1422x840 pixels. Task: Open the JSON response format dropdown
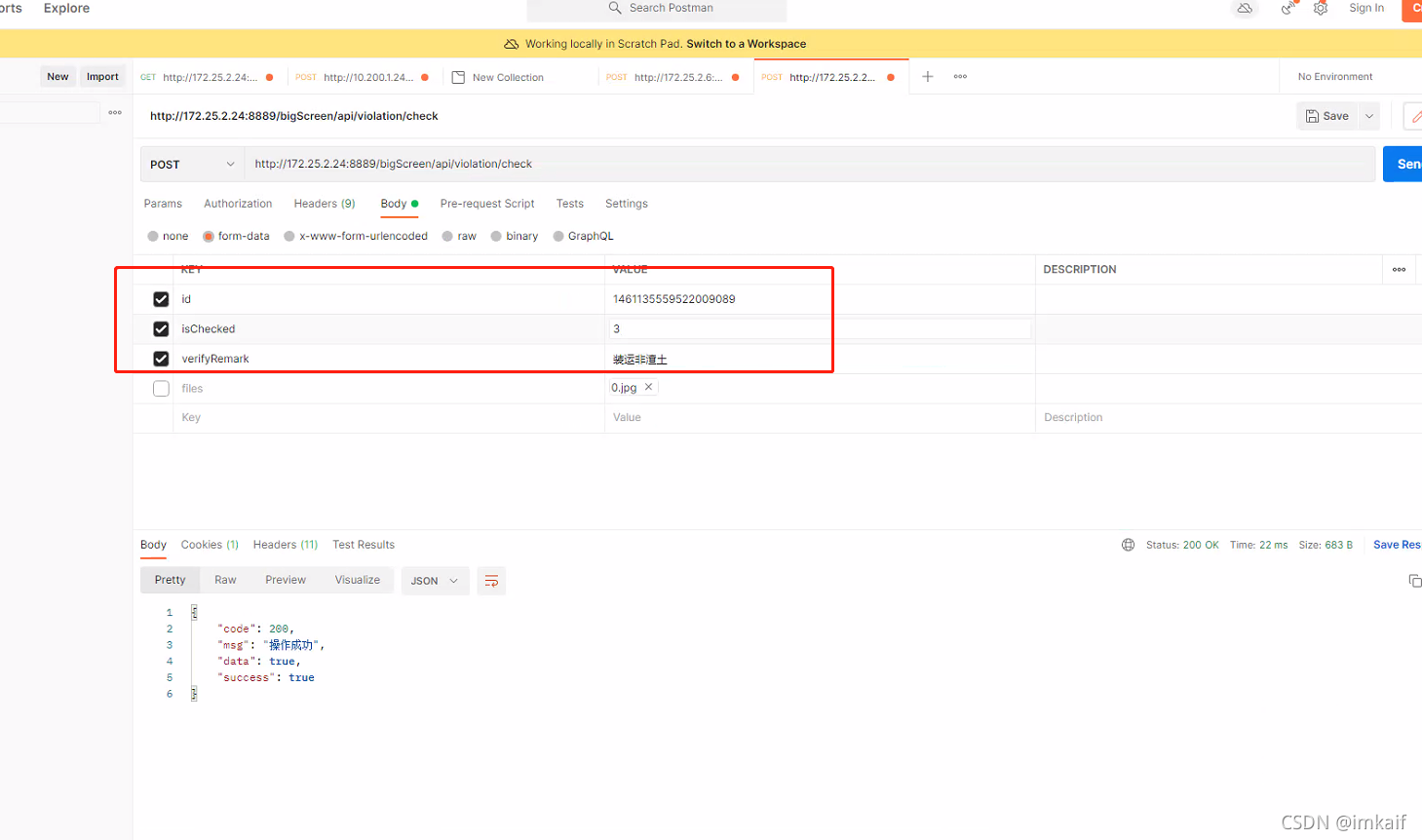pos(435,581)
